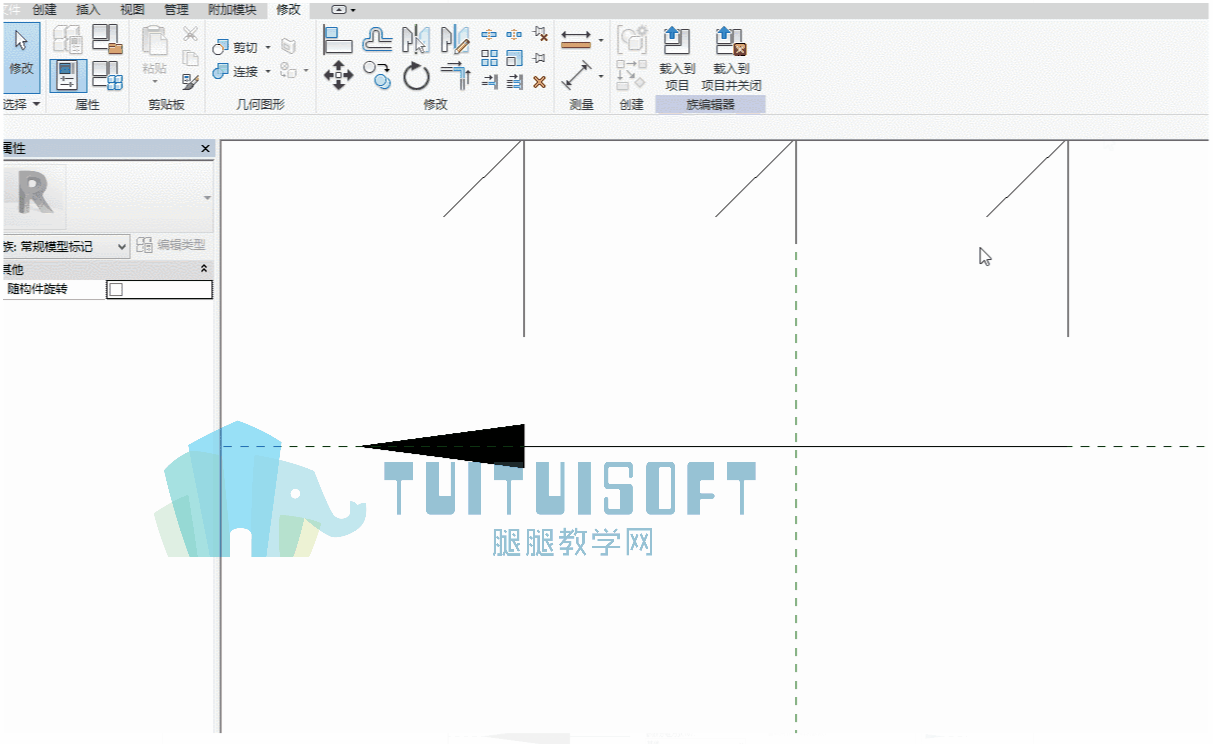
Task: Select Trim/Extend Multiple Elements tool
Action: click(514, 82)
